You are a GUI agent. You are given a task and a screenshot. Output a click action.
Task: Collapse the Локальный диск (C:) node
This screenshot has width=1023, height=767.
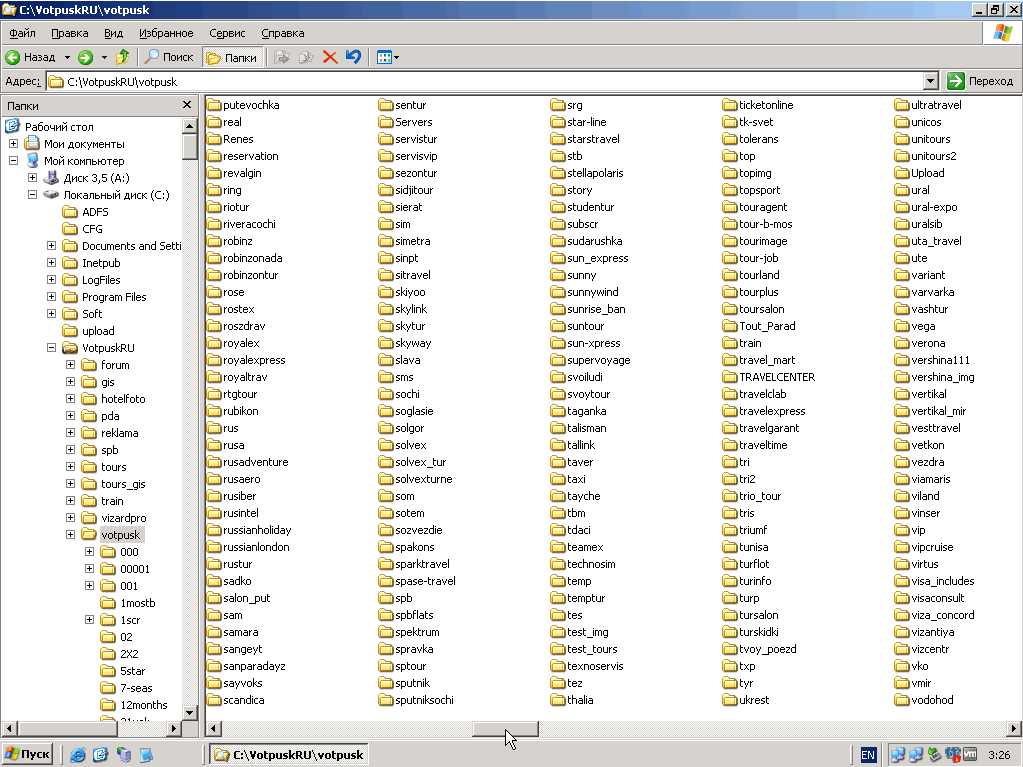pos(32,194)
